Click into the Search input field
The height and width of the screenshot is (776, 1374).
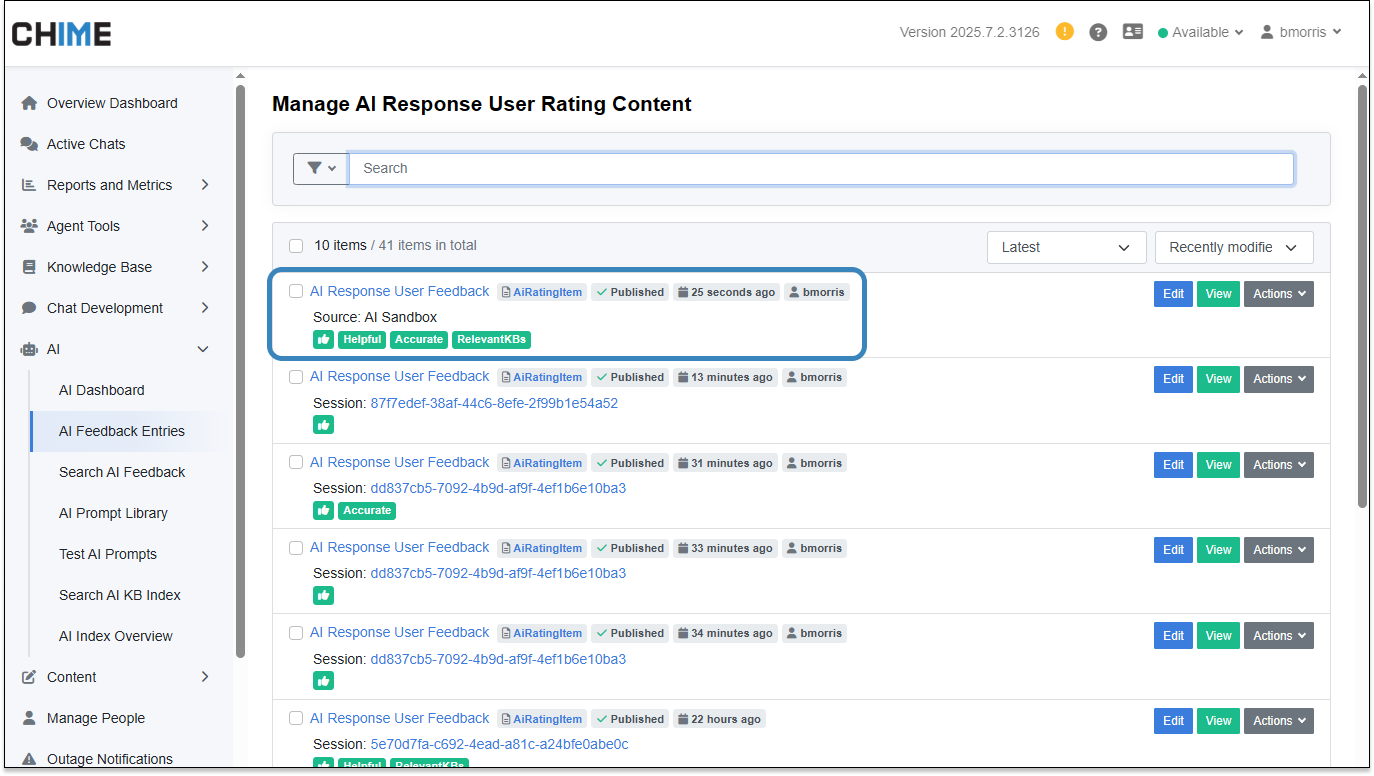point(821,168)
